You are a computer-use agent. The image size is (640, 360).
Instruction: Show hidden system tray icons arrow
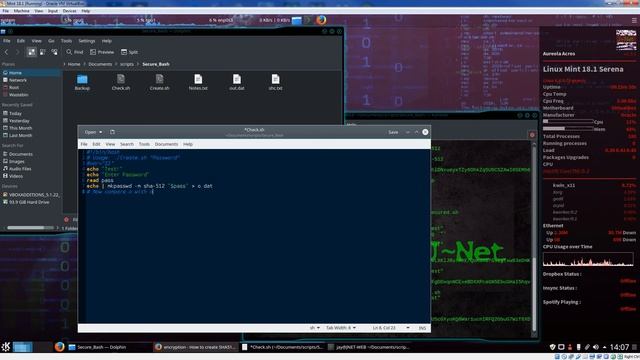[x=604, y=347]
